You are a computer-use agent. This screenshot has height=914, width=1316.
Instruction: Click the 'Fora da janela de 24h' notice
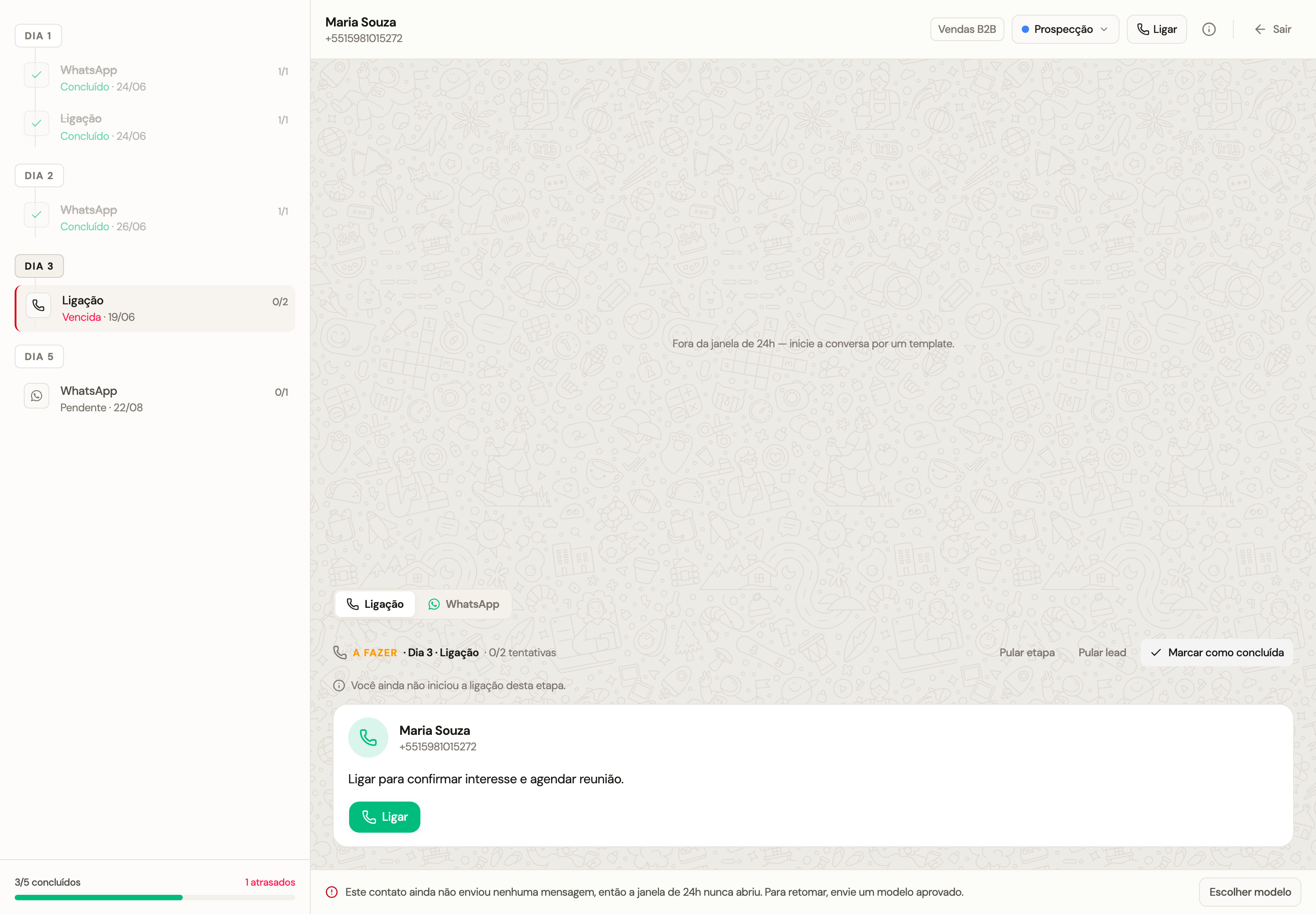(812, 344)
